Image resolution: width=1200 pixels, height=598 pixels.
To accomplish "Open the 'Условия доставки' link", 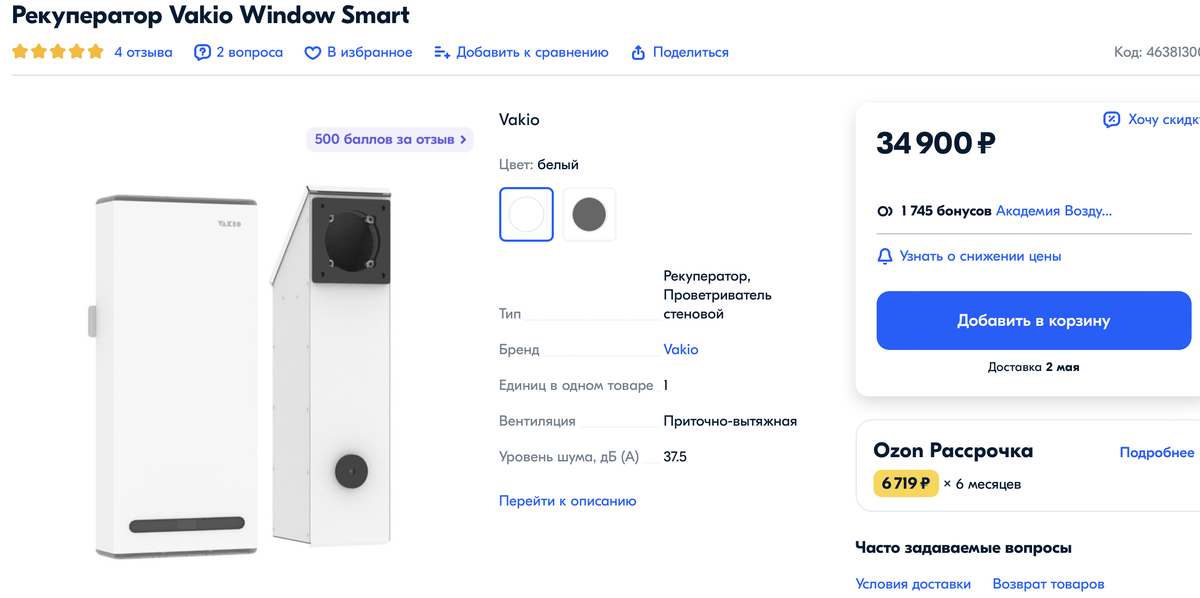I will (x=913, y=584).
